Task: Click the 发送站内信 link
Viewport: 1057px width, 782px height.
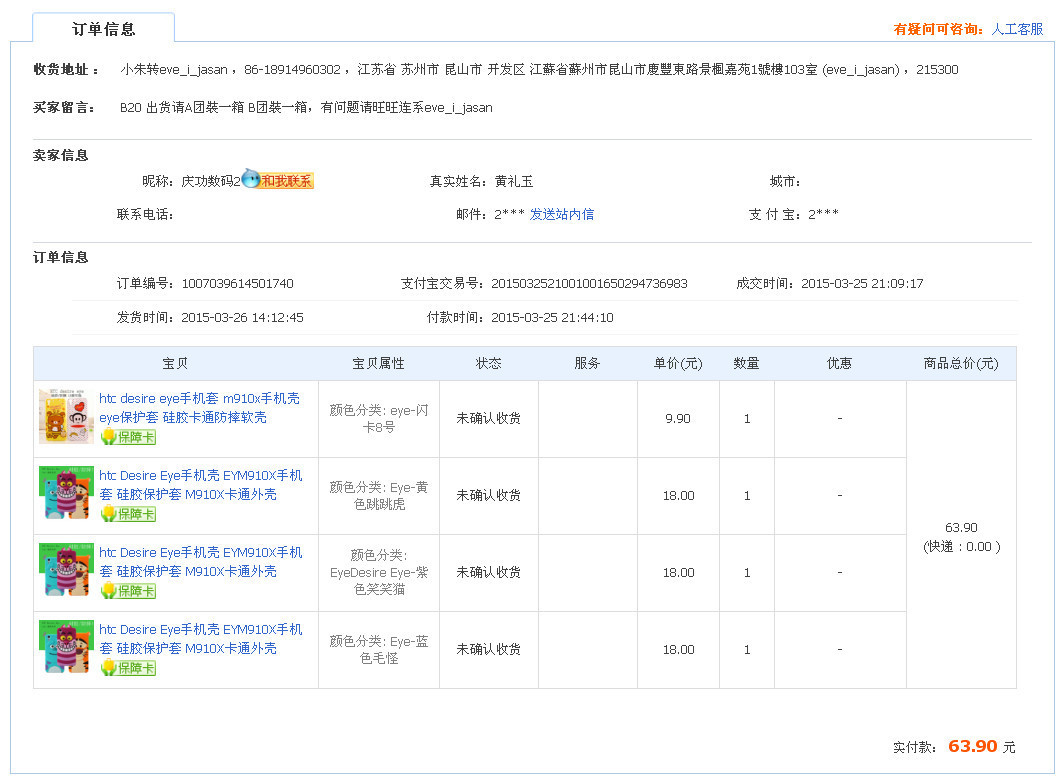Action: tap(561, 214)
